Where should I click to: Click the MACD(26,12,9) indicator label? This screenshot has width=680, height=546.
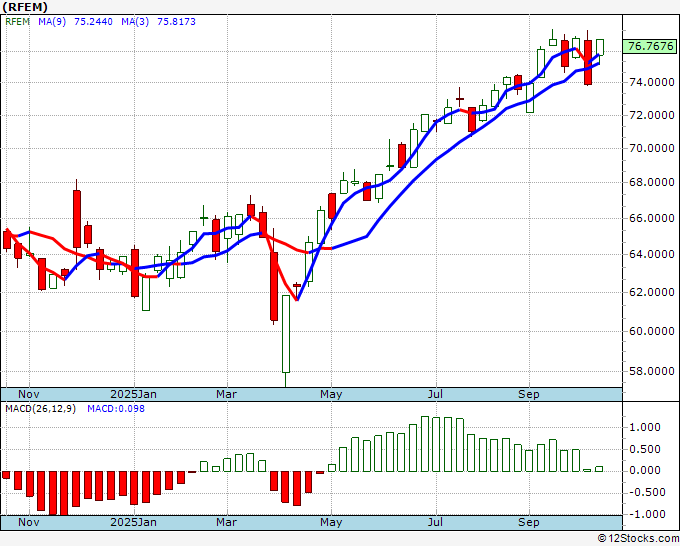click(x=41, y=409)
